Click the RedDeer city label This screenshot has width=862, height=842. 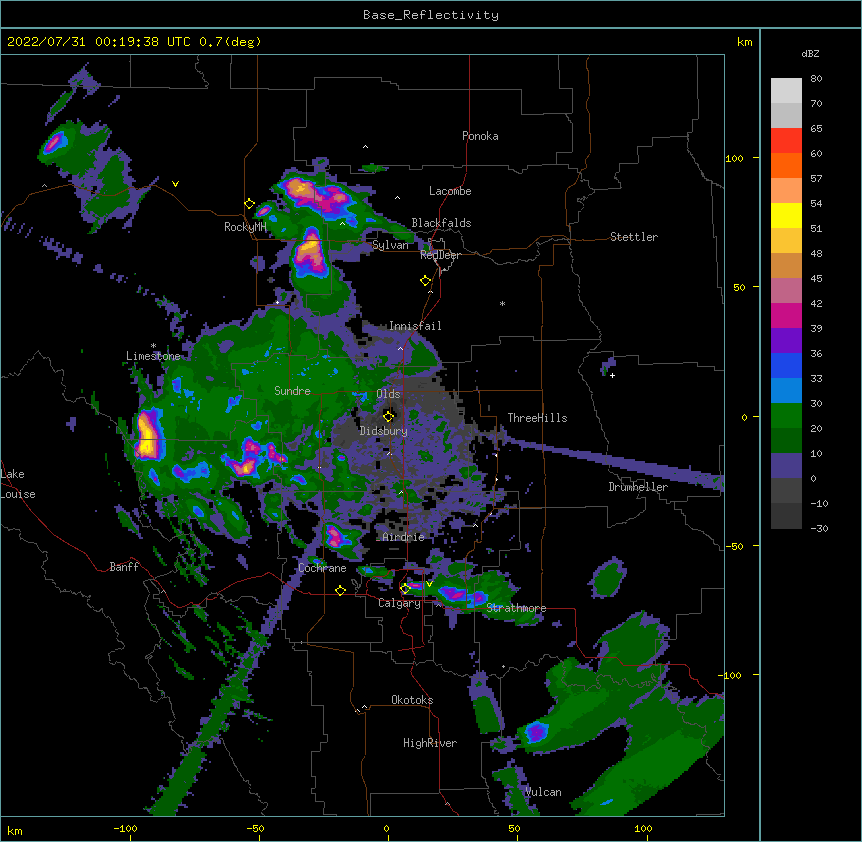[x=440, y=255]
